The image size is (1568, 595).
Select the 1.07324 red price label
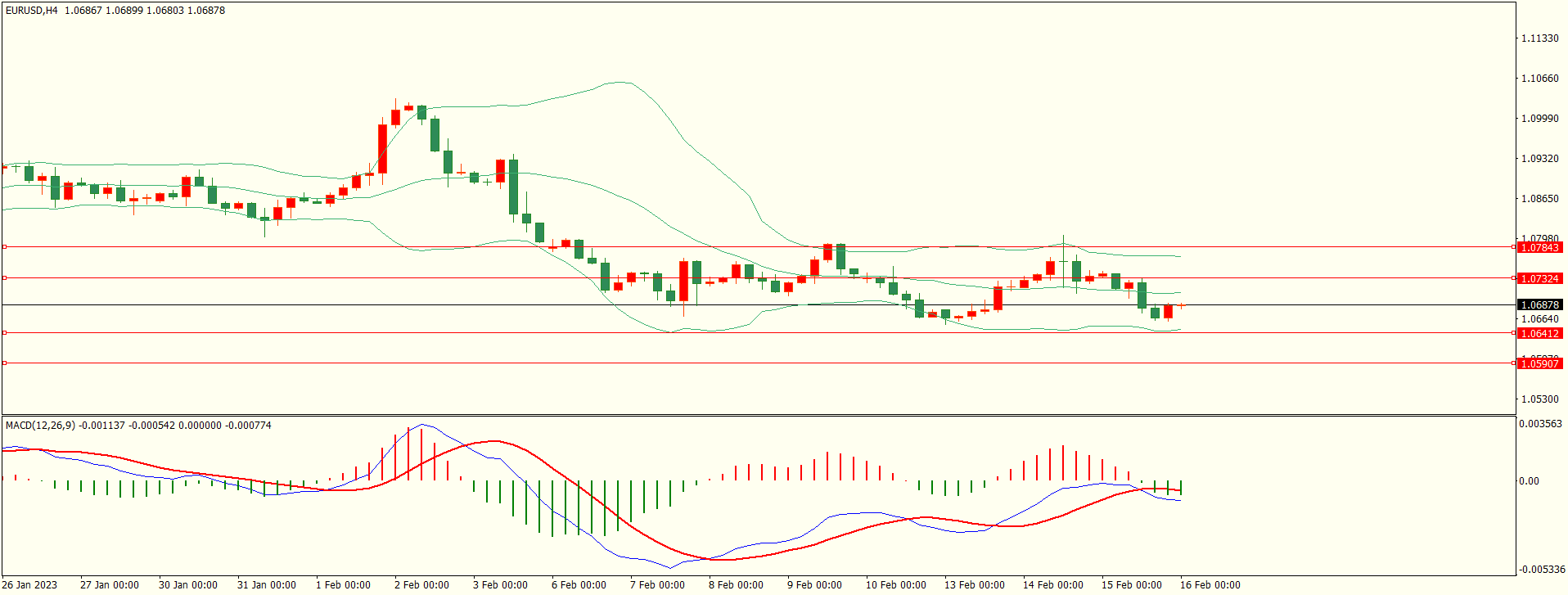pyautogui.click(x=1539, y=278)
